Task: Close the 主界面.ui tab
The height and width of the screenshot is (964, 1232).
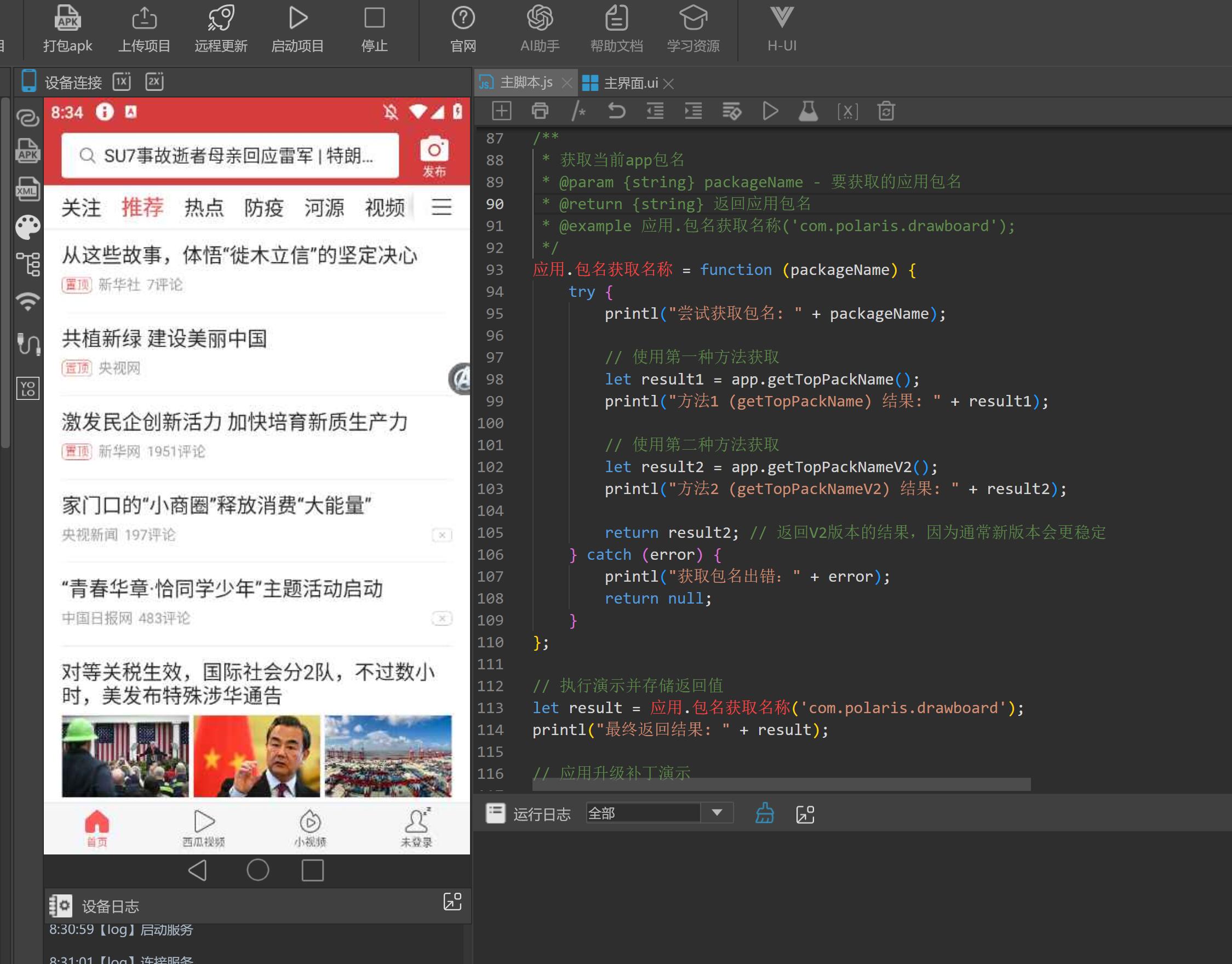Action: [x=669, y=84]
